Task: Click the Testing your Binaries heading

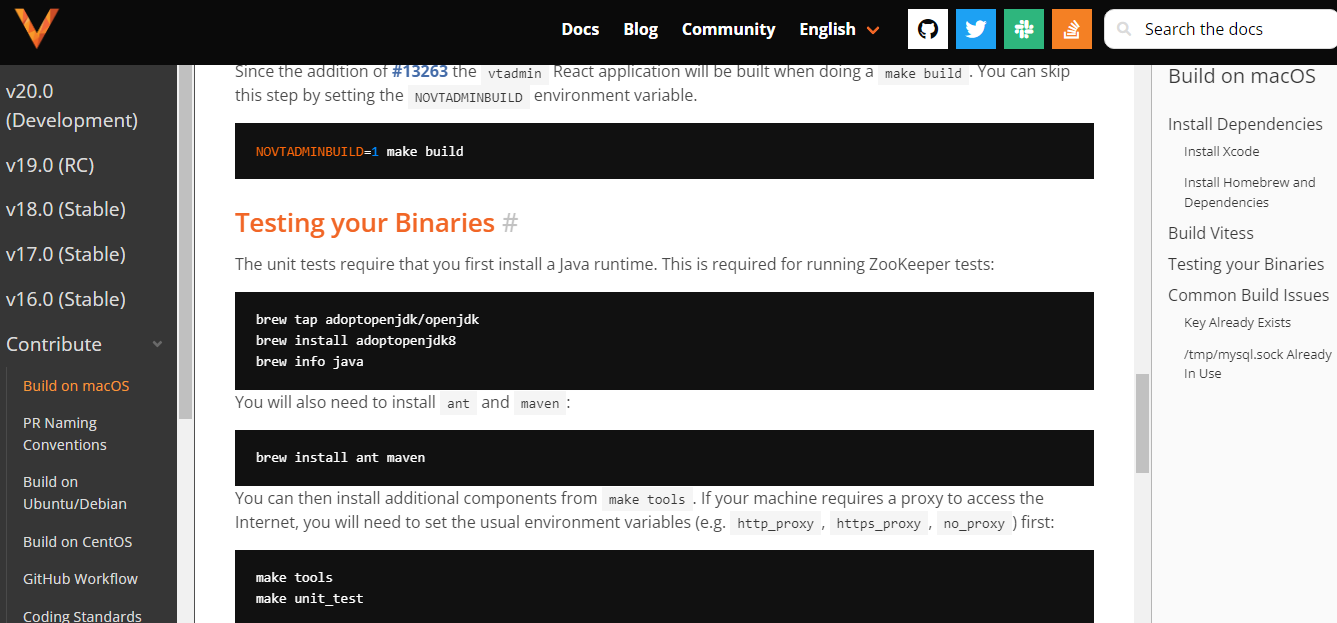Action: tap(365, 222)
